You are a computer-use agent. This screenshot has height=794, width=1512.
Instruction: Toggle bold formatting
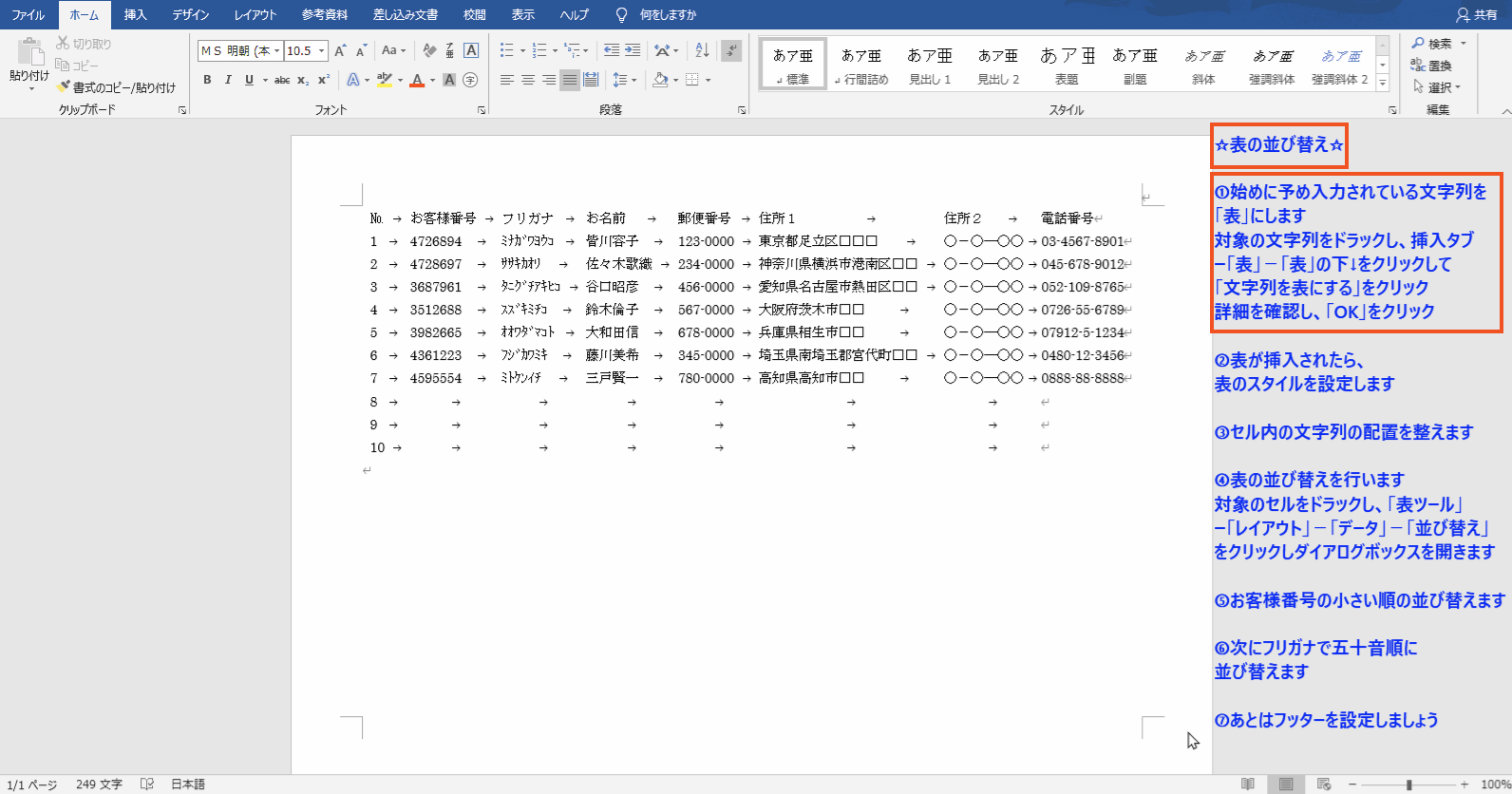pos(207,81)
